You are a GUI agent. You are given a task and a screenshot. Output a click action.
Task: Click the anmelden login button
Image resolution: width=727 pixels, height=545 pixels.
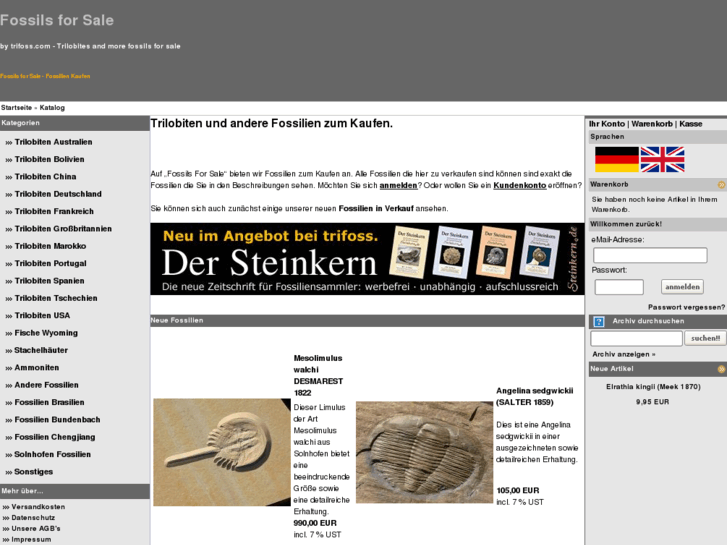point(682,287)
